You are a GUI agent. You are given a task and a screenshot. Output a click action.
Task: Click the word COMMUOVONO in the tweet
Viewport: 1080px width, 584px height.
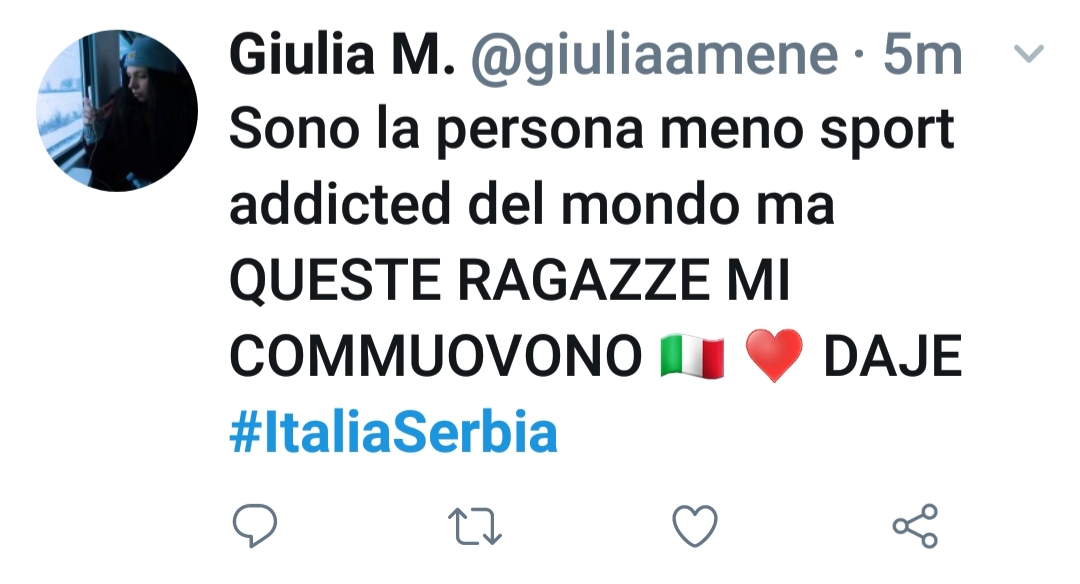(x=435, y=357)
